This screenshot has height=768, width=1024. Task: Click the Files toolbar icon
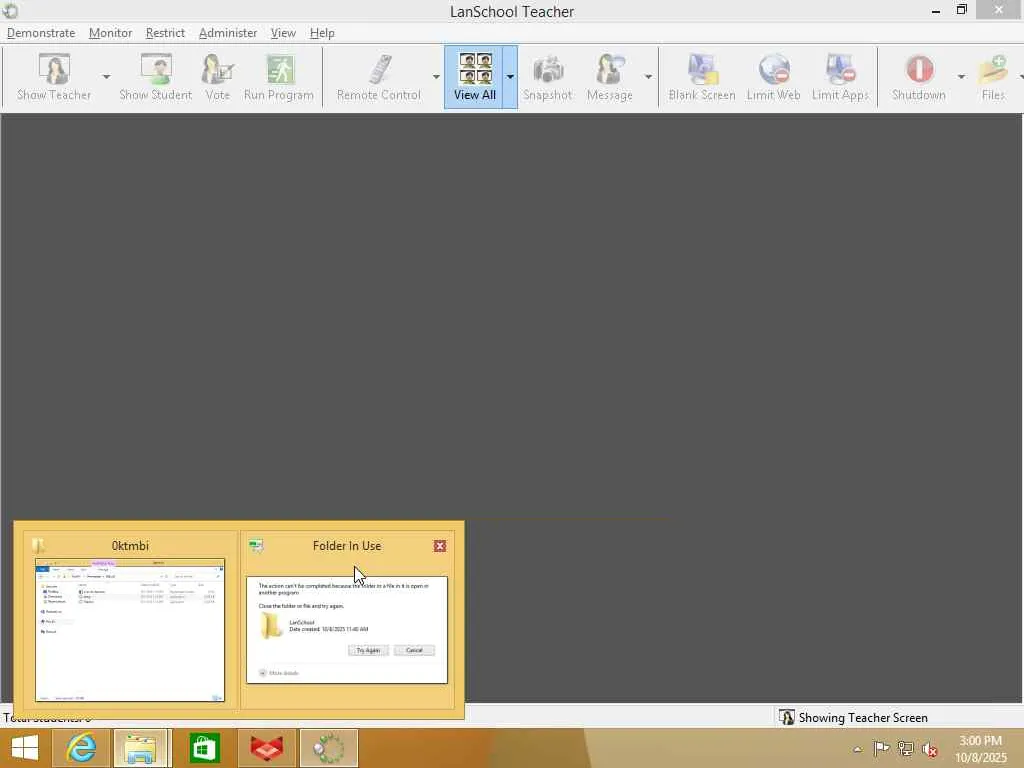click(993, 77)
